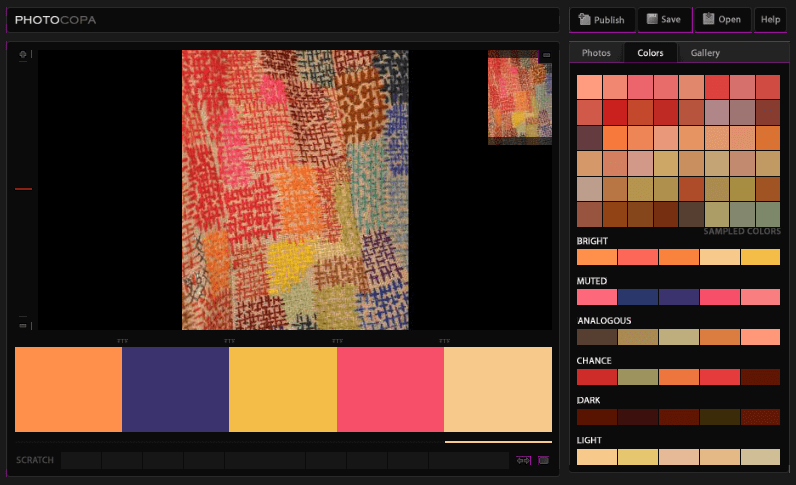
Task: Switch to the Photos tab
Action: click(x=596, y=53)
